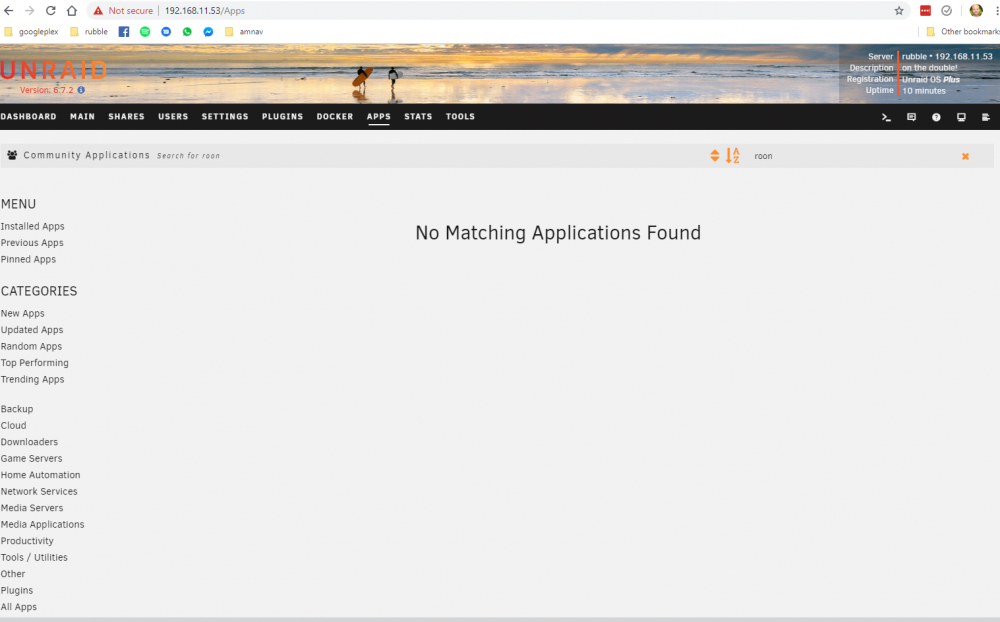The image size is (1000, 622).
Task: Select the Cloud category
Action: (13, 426)
